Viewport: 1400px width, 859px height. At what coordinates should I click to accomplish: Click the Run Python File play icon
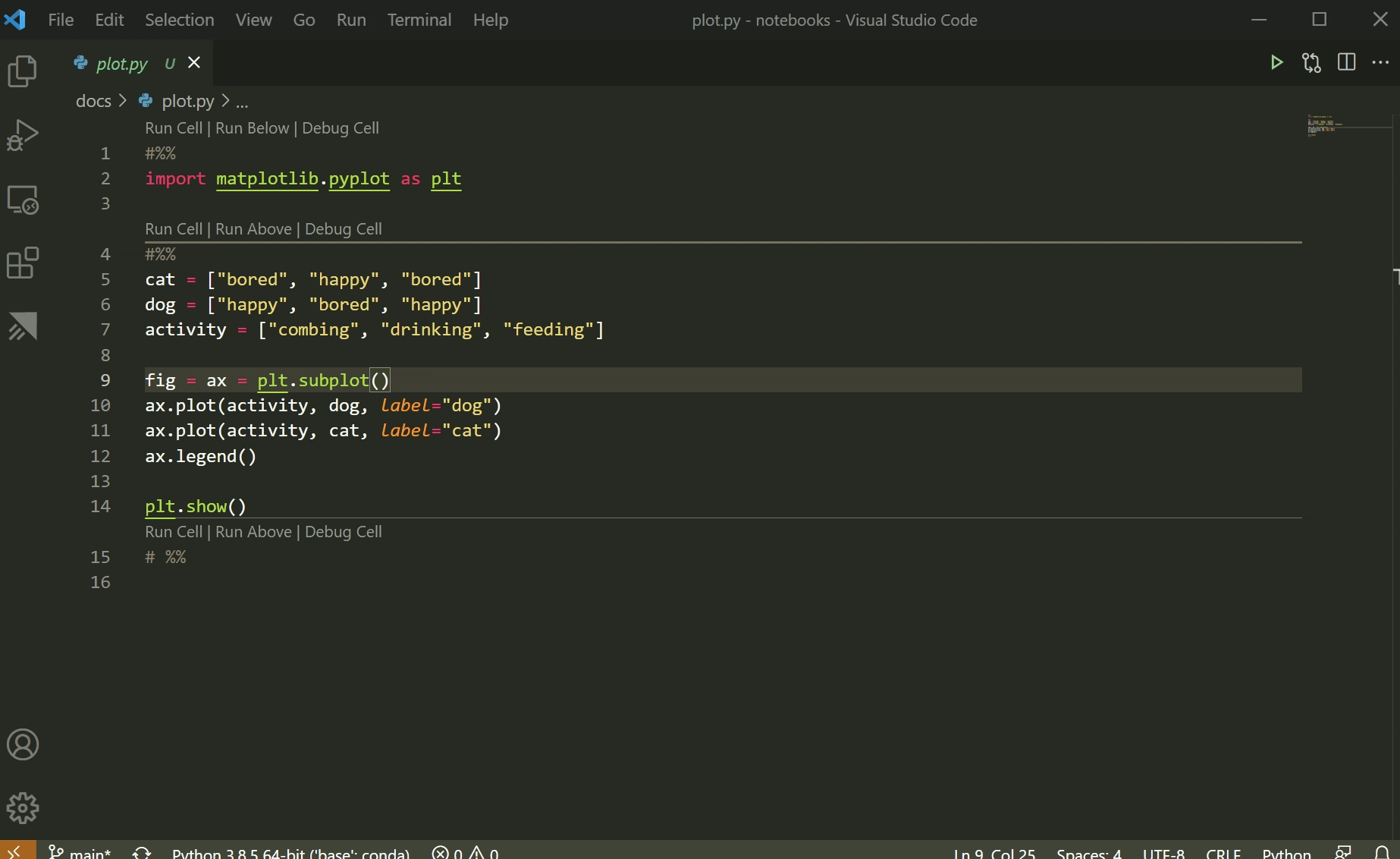point(1277,62)
